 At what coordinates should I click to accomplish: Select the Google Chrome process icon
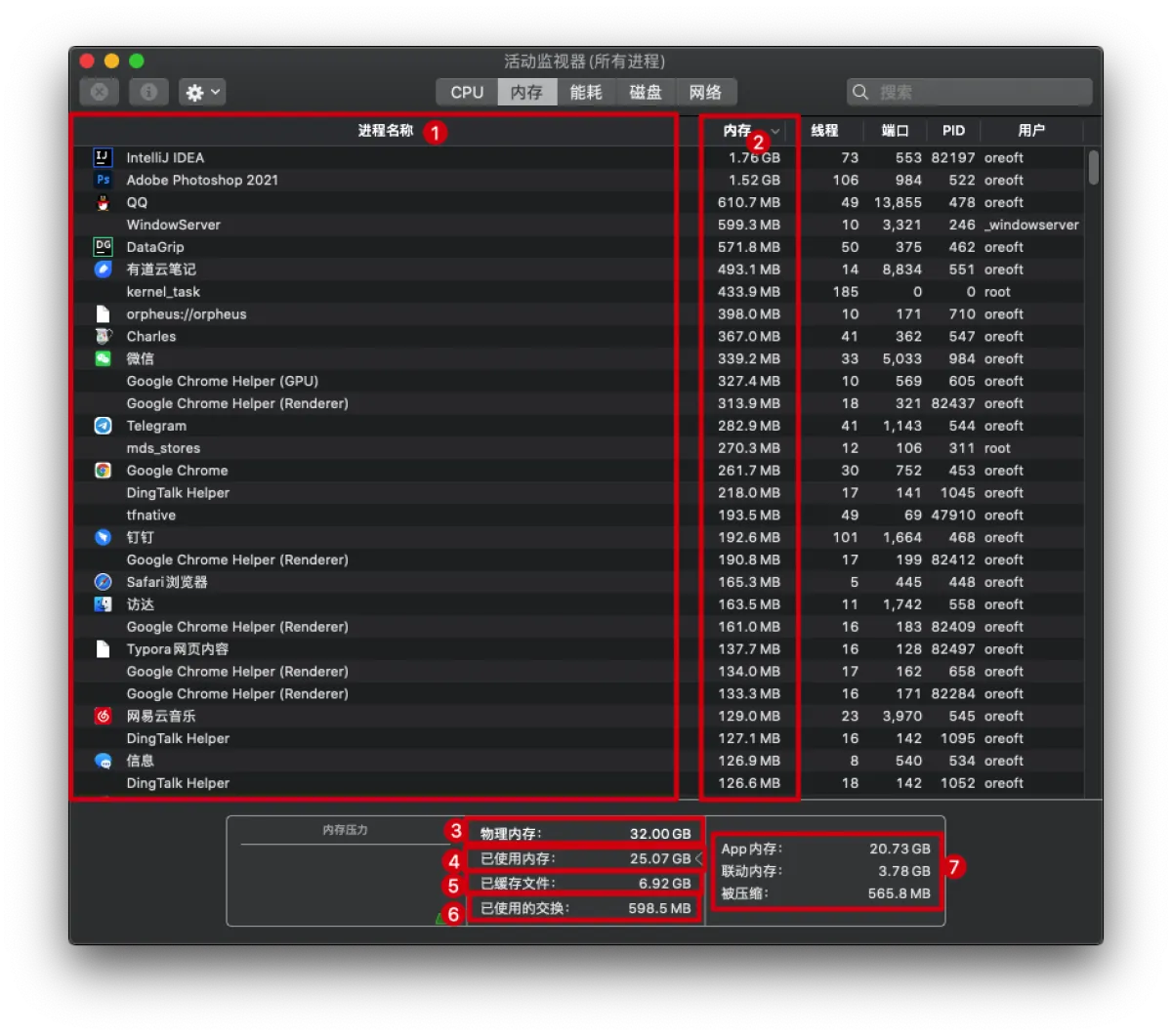point(103,471)
